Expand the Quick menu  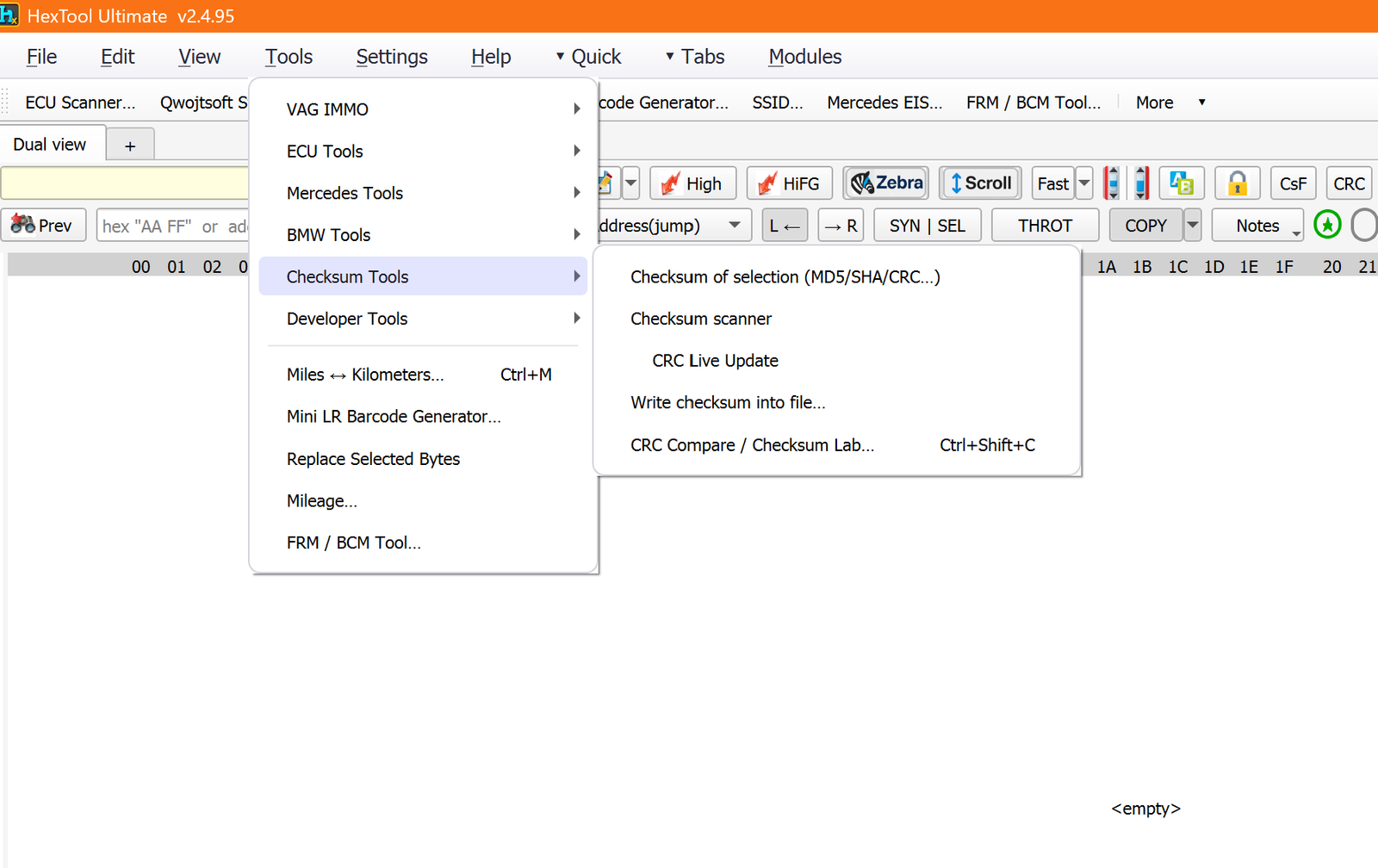click(x=588, y=57)
